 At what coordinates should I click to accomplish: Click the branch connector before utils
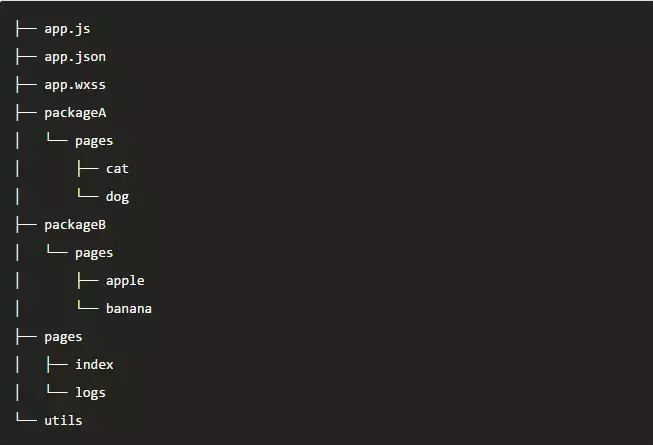(x=27, y=417)
